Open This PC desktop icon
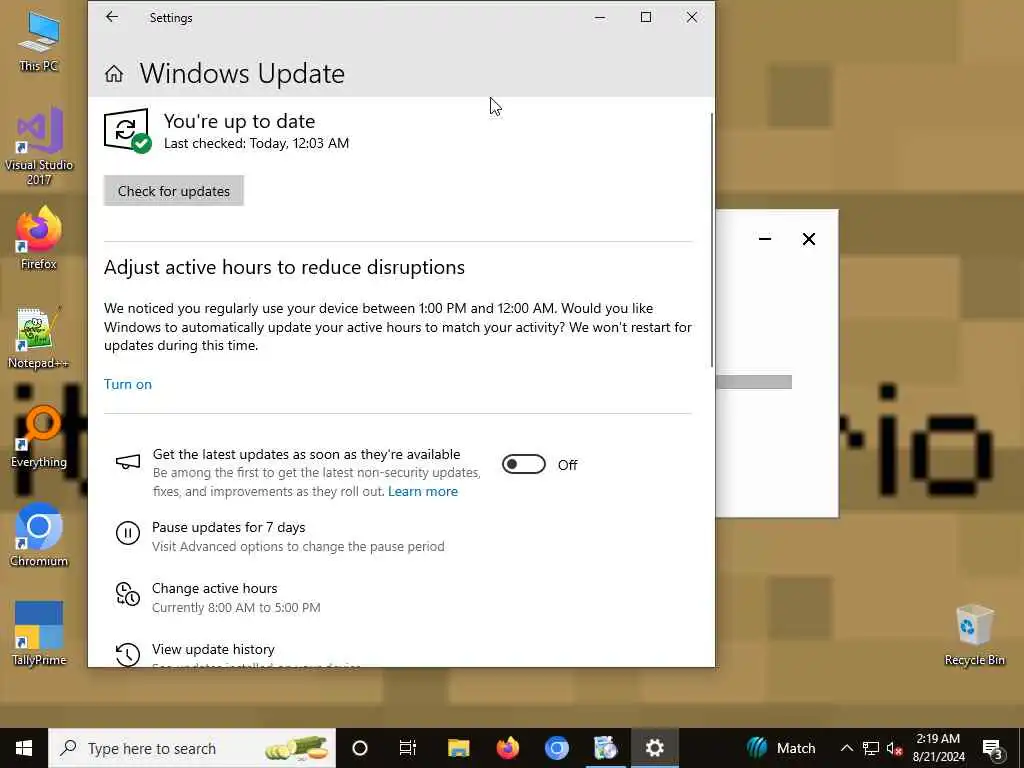Viewport: 1024px width, 768px height. coord(39,40)
